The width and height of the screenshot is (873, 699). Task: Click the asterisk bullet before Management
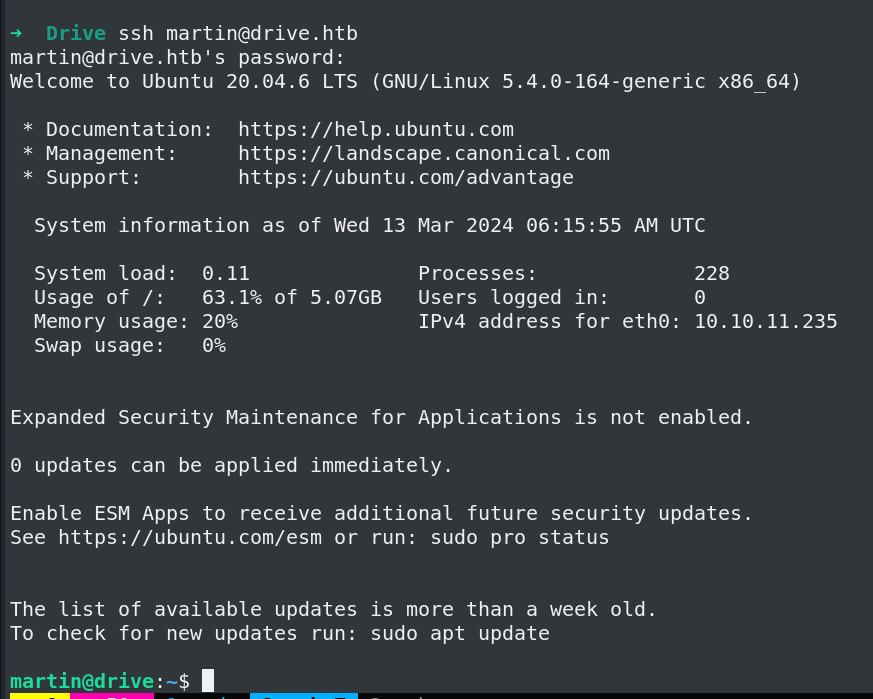point(27,154)
